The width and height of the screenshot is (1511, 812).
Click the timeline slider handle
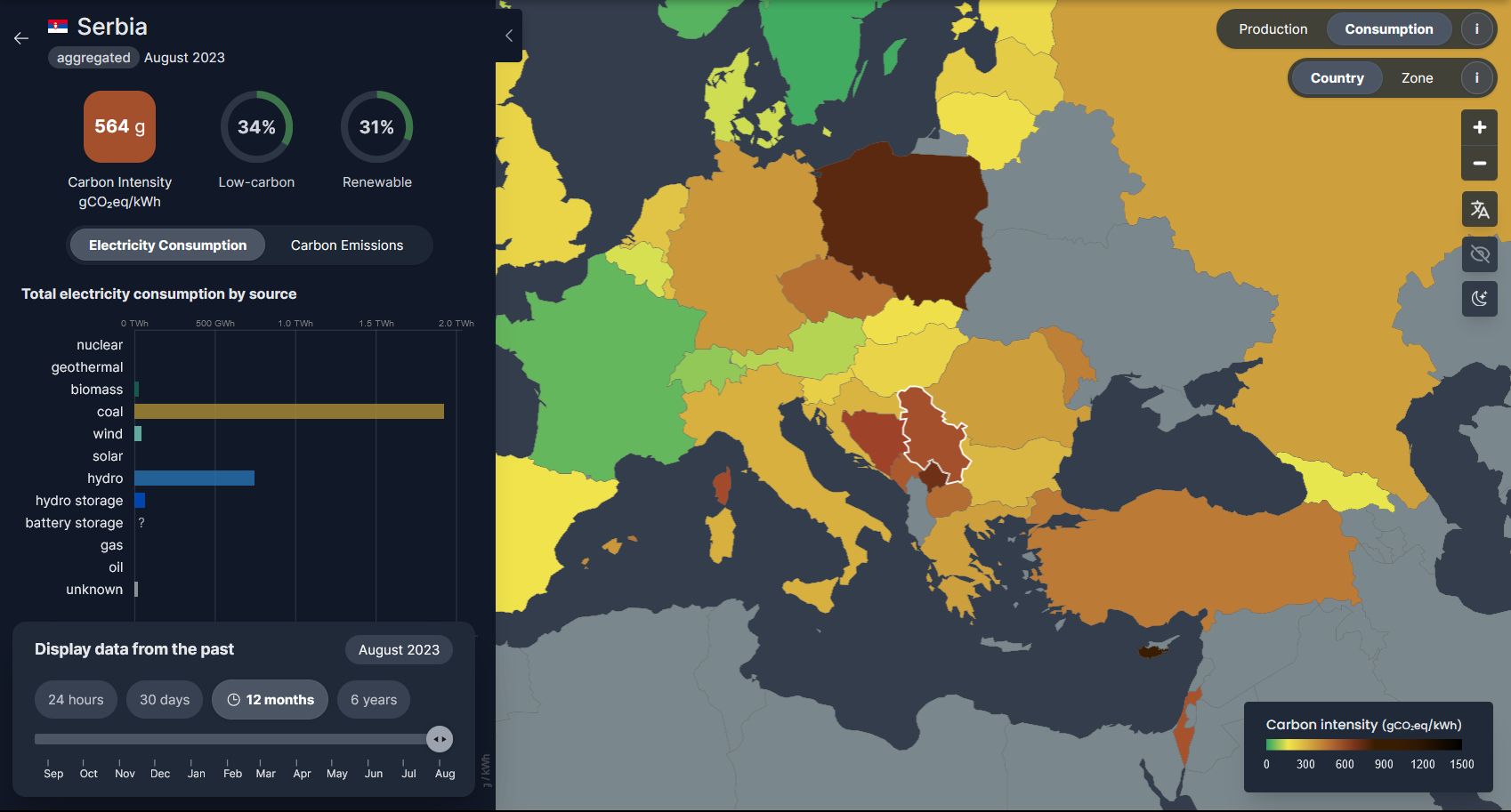[440, 738]
